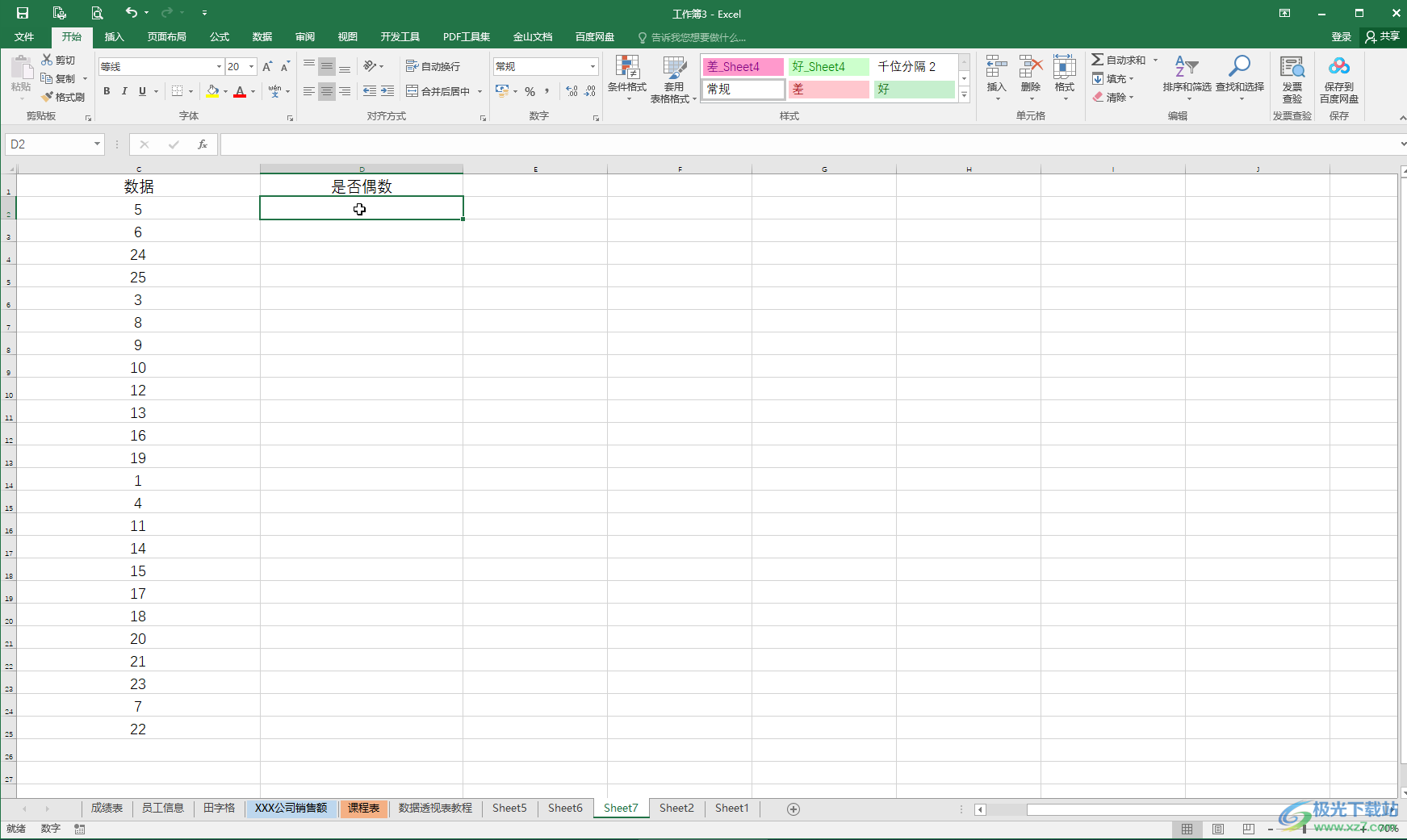This screenshot has height=840, width=1407.
Task: Switch to the Formulas ribbon tab
Action: (x=220, y=37)
